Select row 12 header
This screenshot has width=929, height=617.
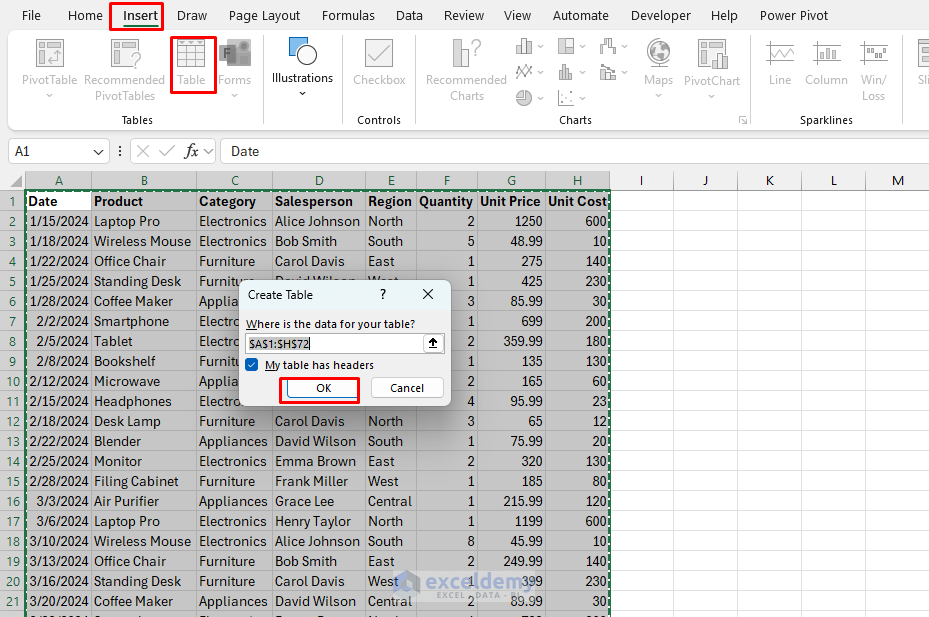pyautogui.click(x=12, y=421)
